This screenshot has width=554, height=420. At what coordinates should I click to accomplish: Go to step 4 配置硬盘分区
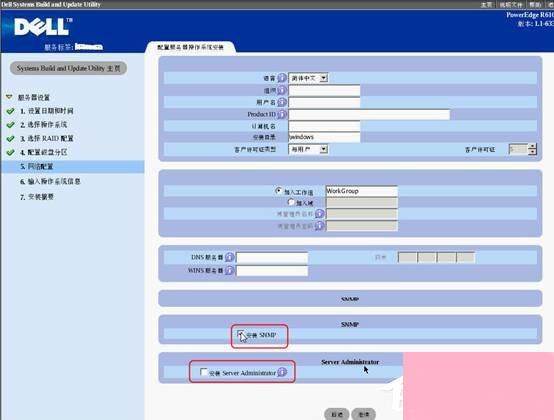[43, 152]
